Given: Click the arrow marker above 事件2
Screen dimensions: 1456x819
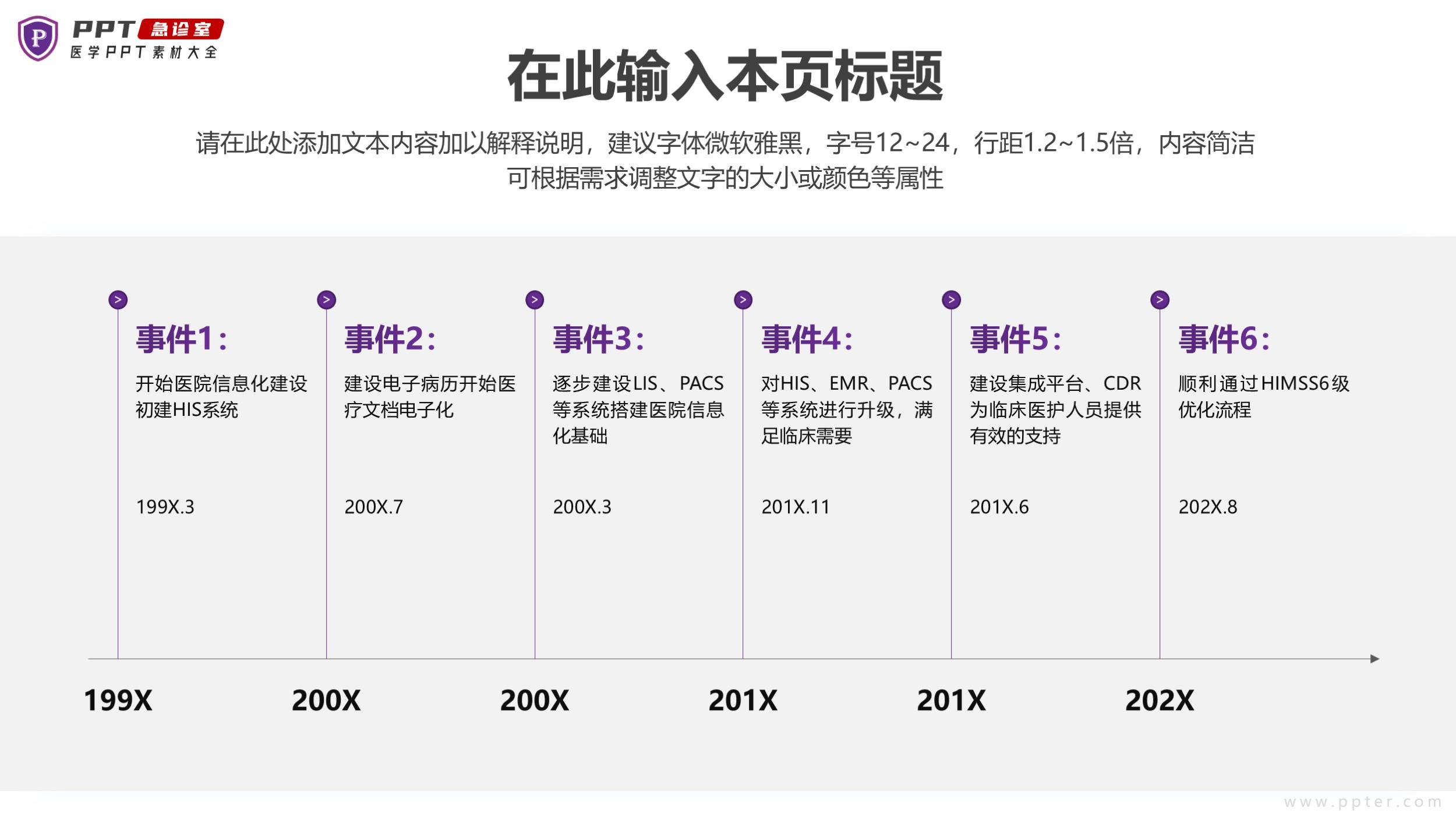Looking at the screenshot, I should tap(326, 300).
